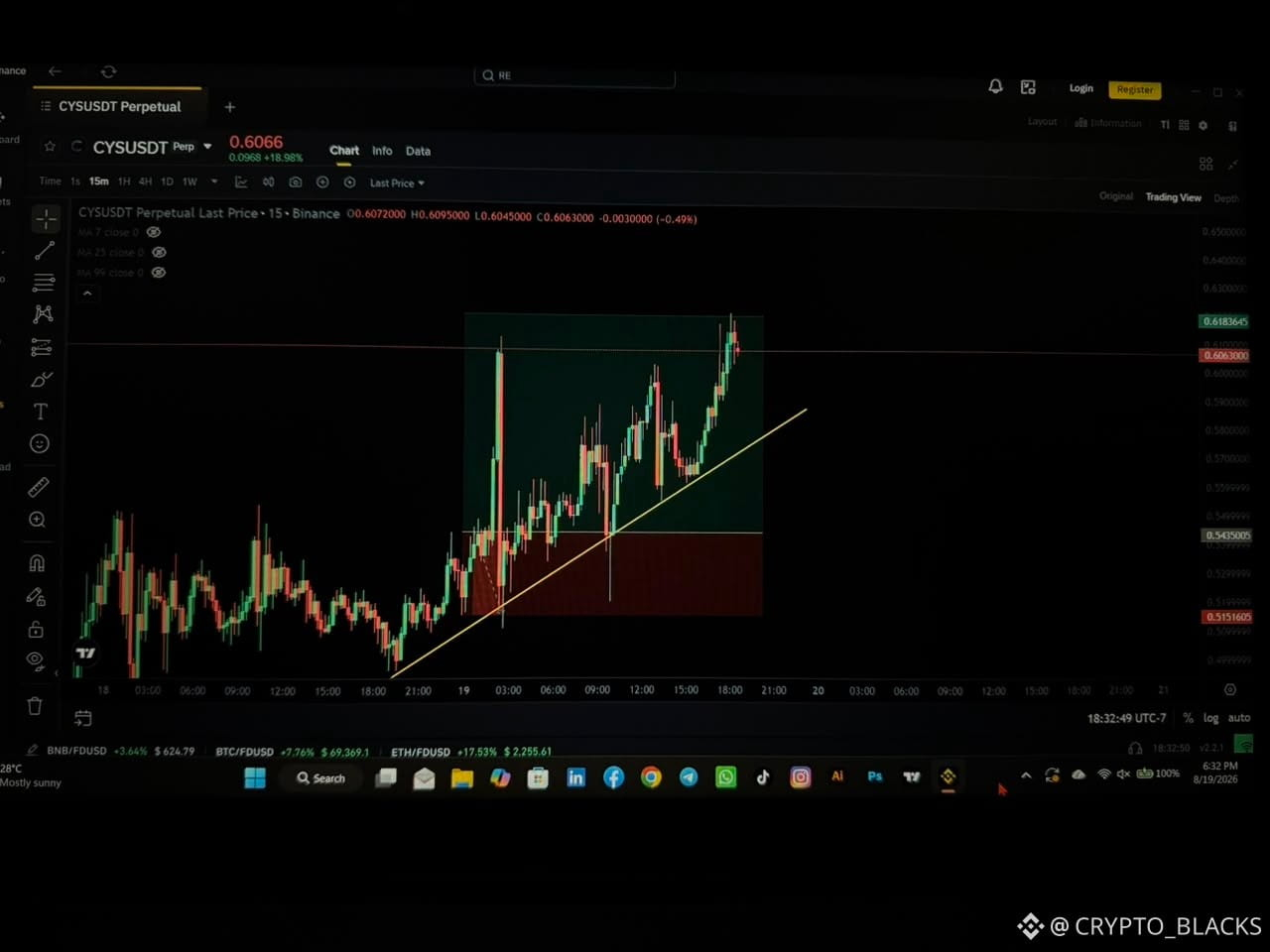This screenshot has width=1270, height=952.
Task: Open the horizontal lines tool group
Action: coord(44,283)
